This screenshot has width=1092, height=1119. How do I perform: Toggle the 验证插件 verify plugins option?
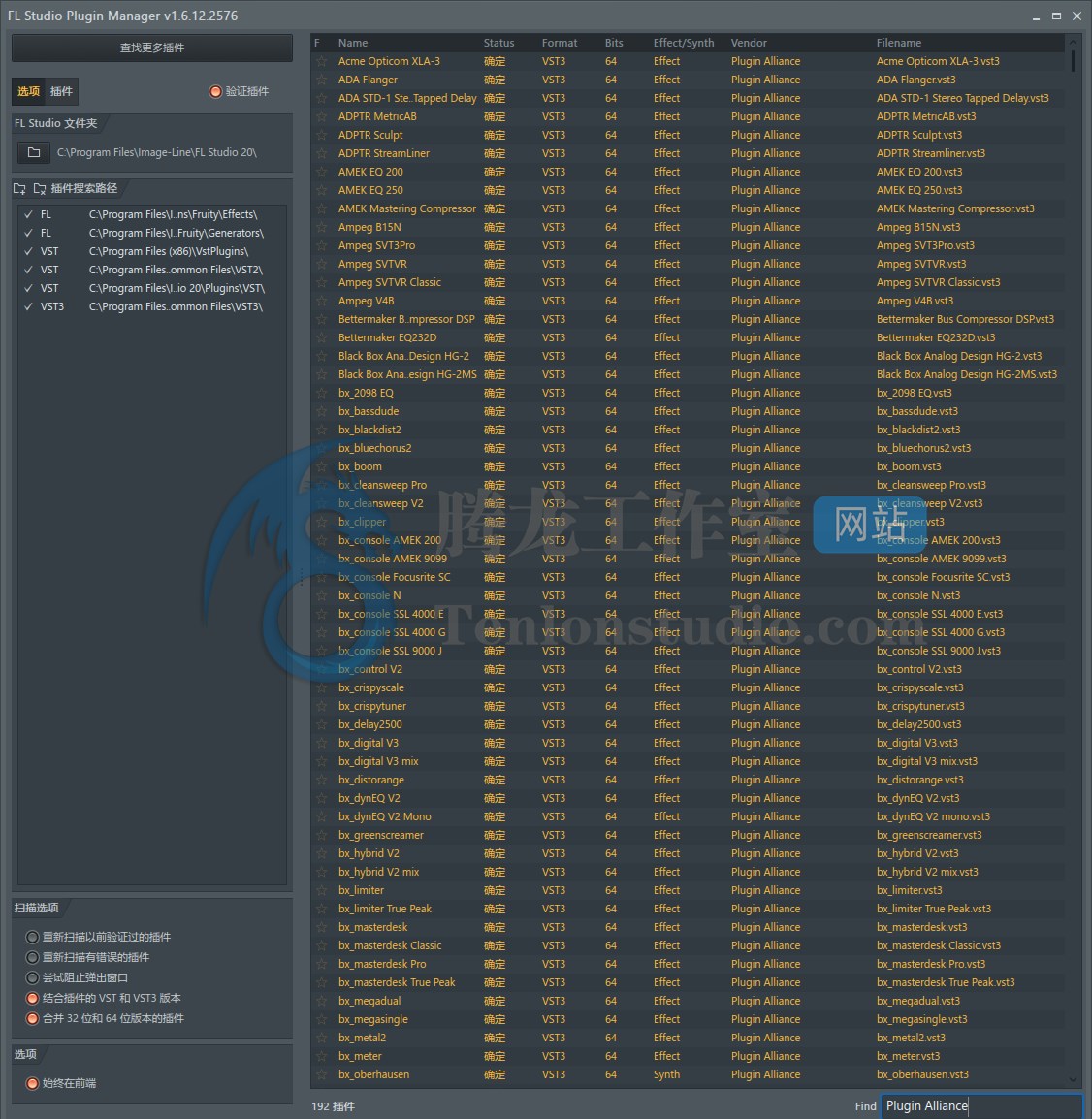click(x=215, y=91)
